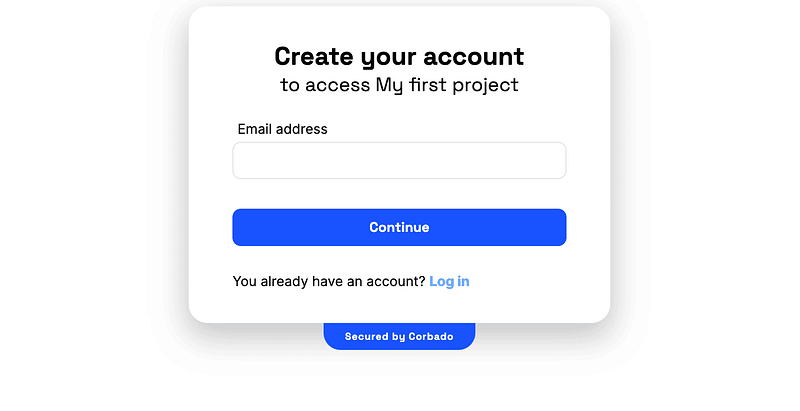This screenshot has width=800, height=411.
Task: Click the My first project subtitle
Action: click(446, 85)
